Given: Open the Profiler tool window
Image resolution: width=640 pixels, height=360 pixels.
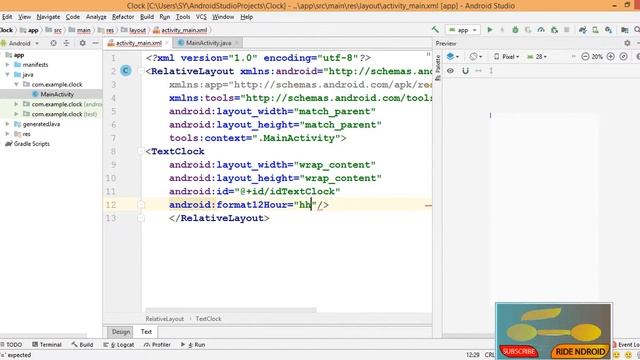Looking at the screenshot, I should coord(157,344).
